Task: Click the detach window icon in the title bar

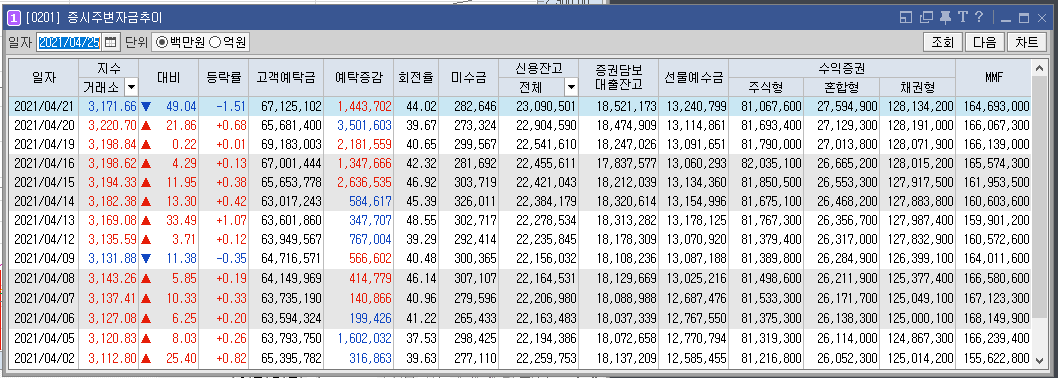Action: coord(926,18)
